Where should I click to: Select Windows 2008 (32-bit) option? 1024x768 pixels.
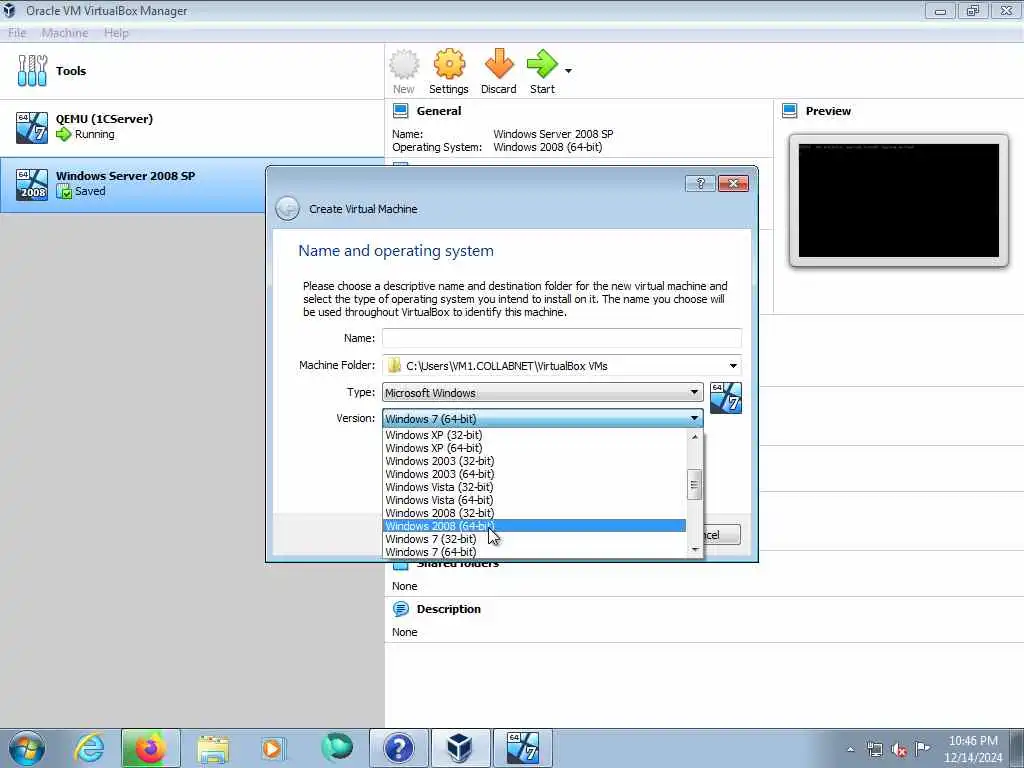point(534,513)
